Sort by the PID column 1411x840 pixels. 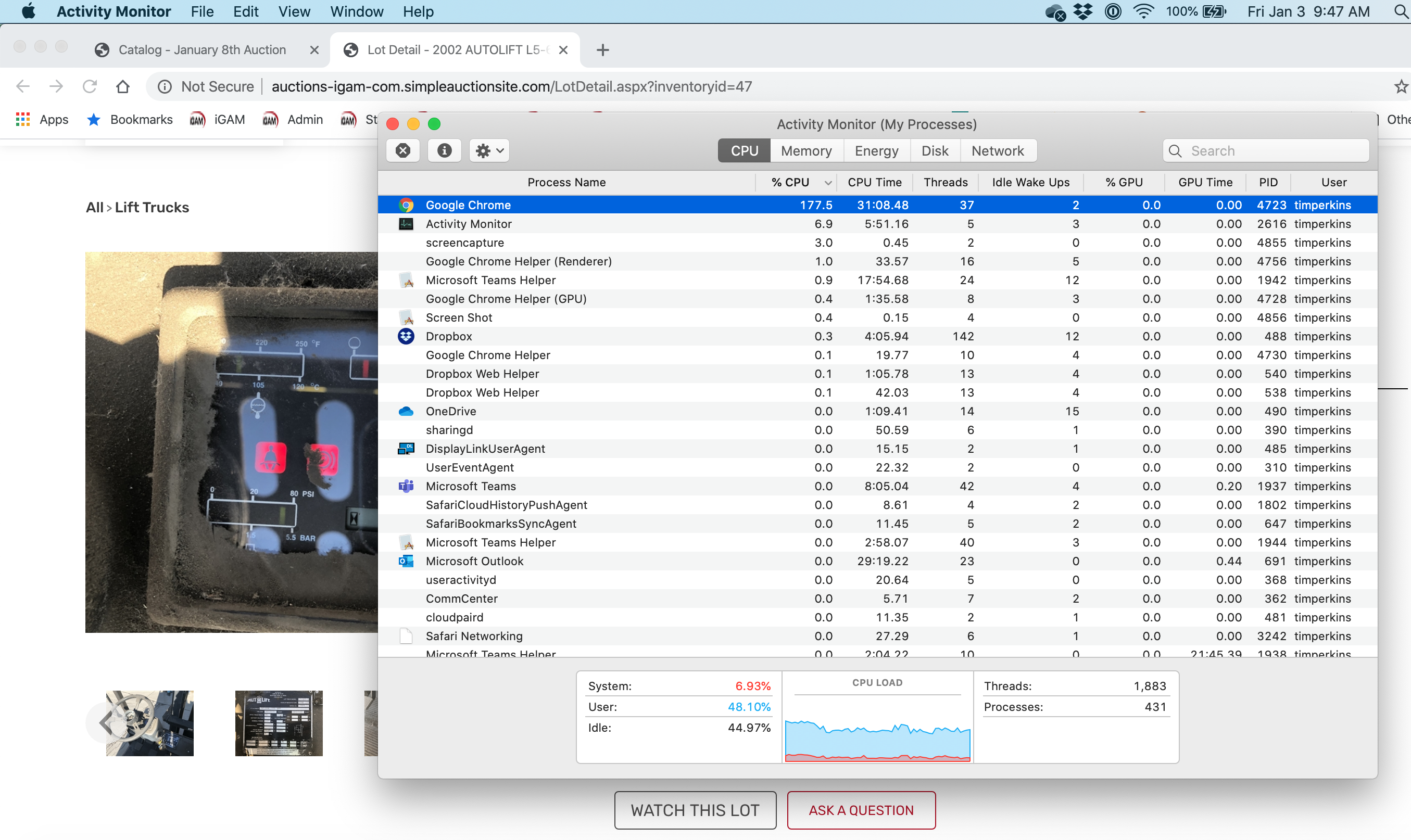pyautogui.click(x=1268, y=182)
